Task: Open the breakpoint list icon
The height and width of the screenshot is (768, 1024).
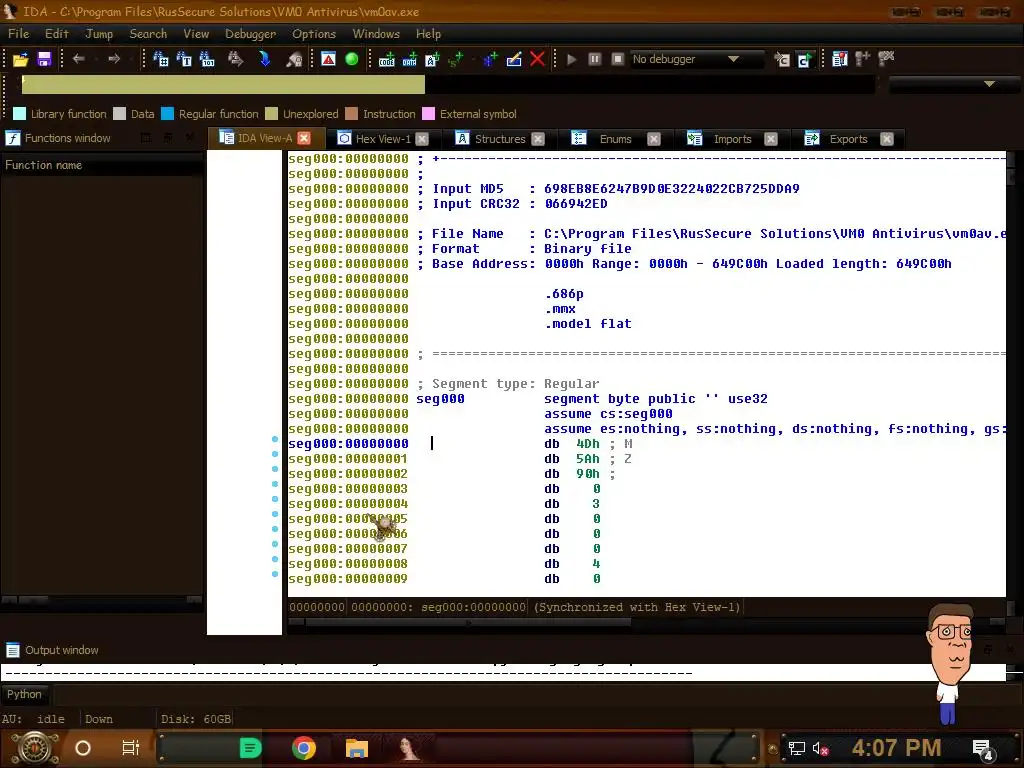Action: pyautogui.click(x=840, y=59)
